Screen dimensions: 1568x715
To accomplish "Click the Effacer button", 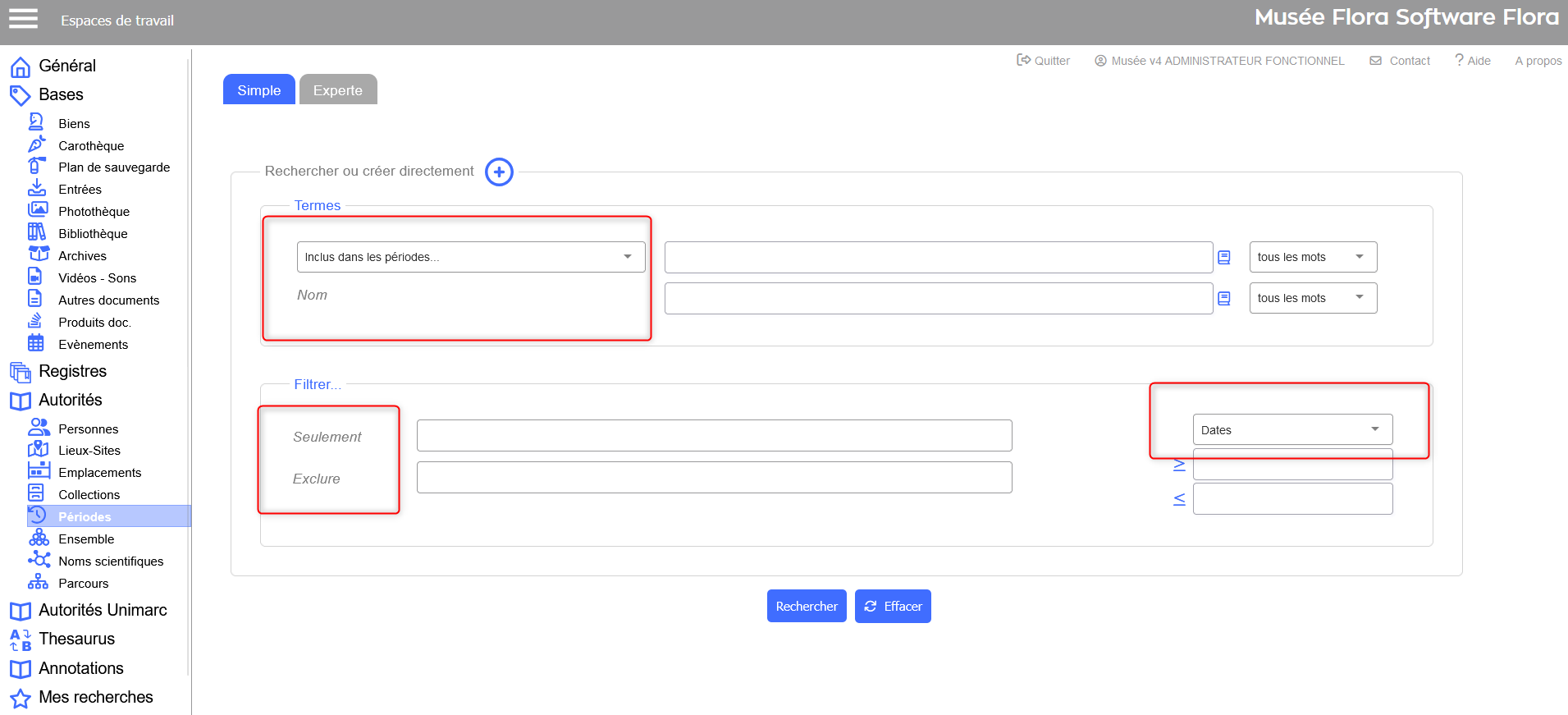I will coord(893,607).
